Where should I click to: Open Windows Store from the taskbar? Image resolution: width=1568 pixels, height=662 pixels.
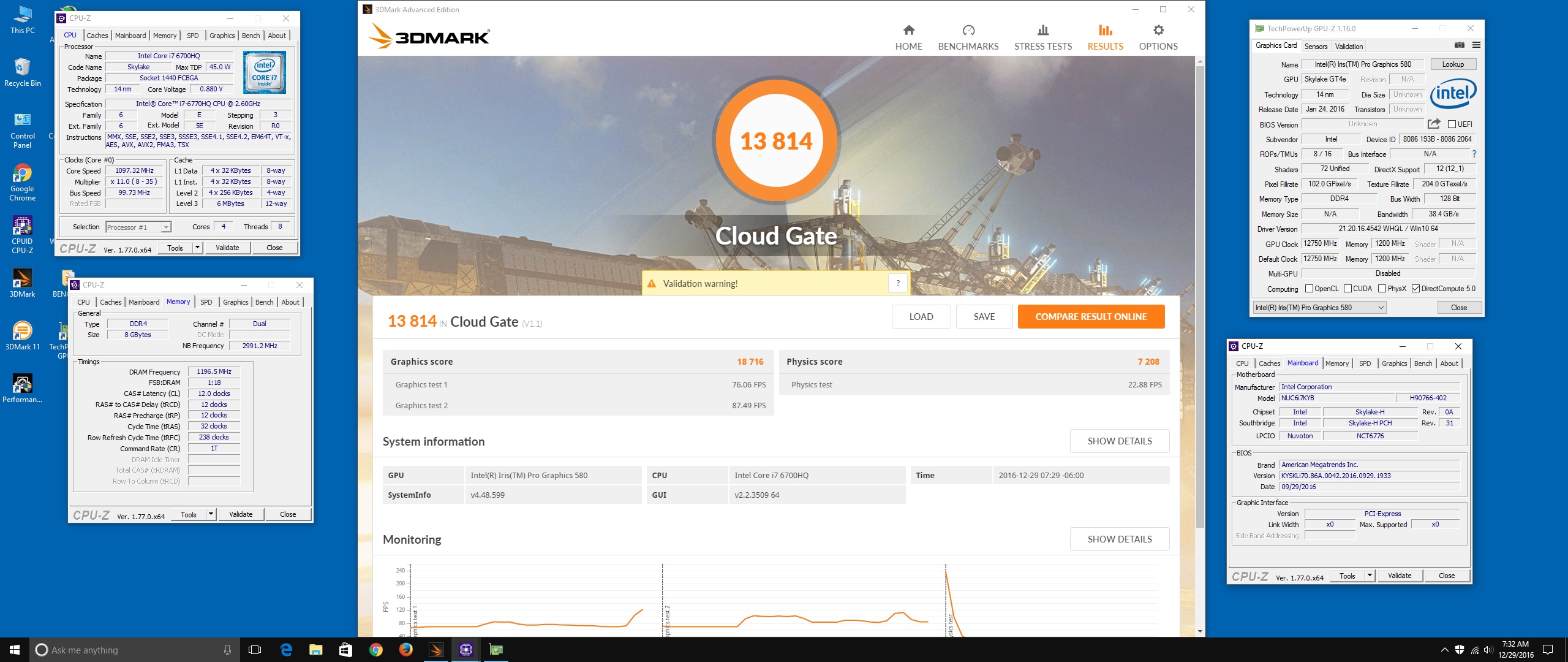pos(345,650)
